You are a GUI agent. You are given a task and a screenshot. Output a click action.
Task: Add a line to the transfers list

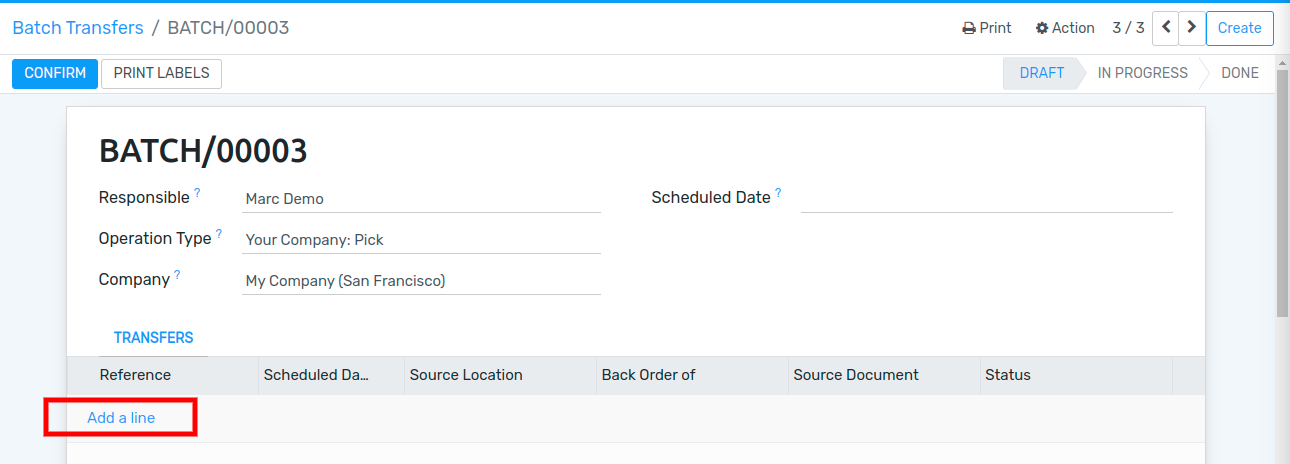click(121, 418)
